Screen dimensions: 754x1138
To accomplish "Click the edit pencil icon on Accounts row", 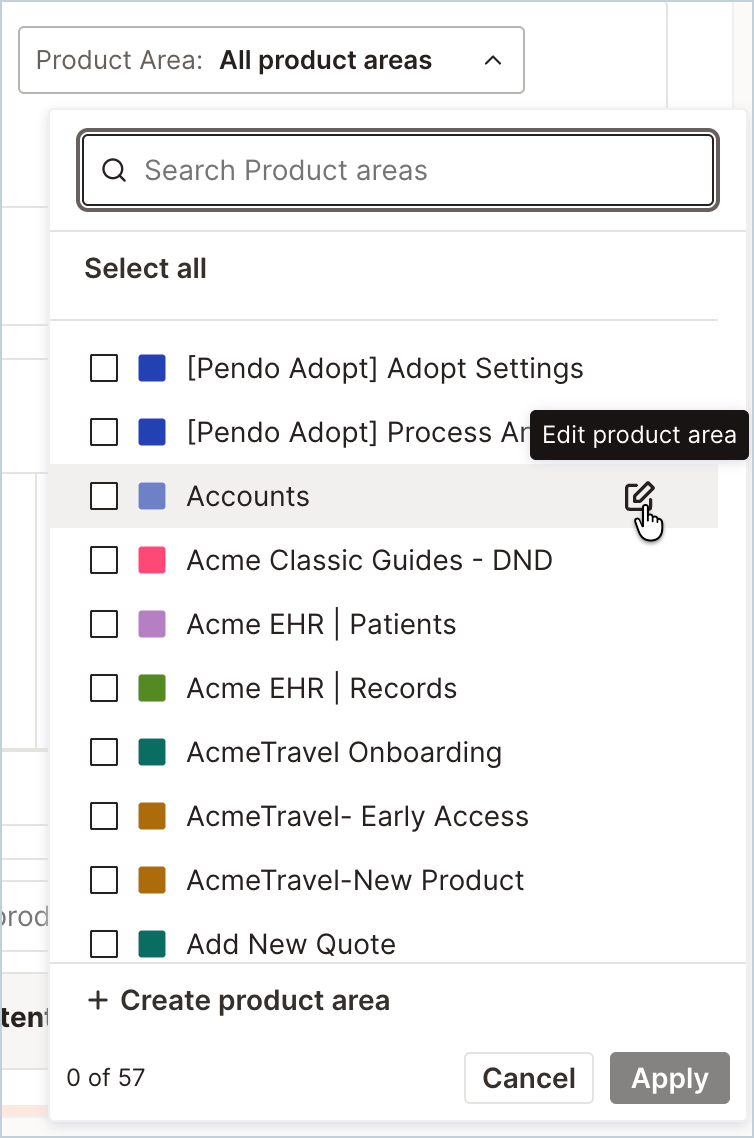I will tap(639, 496).
